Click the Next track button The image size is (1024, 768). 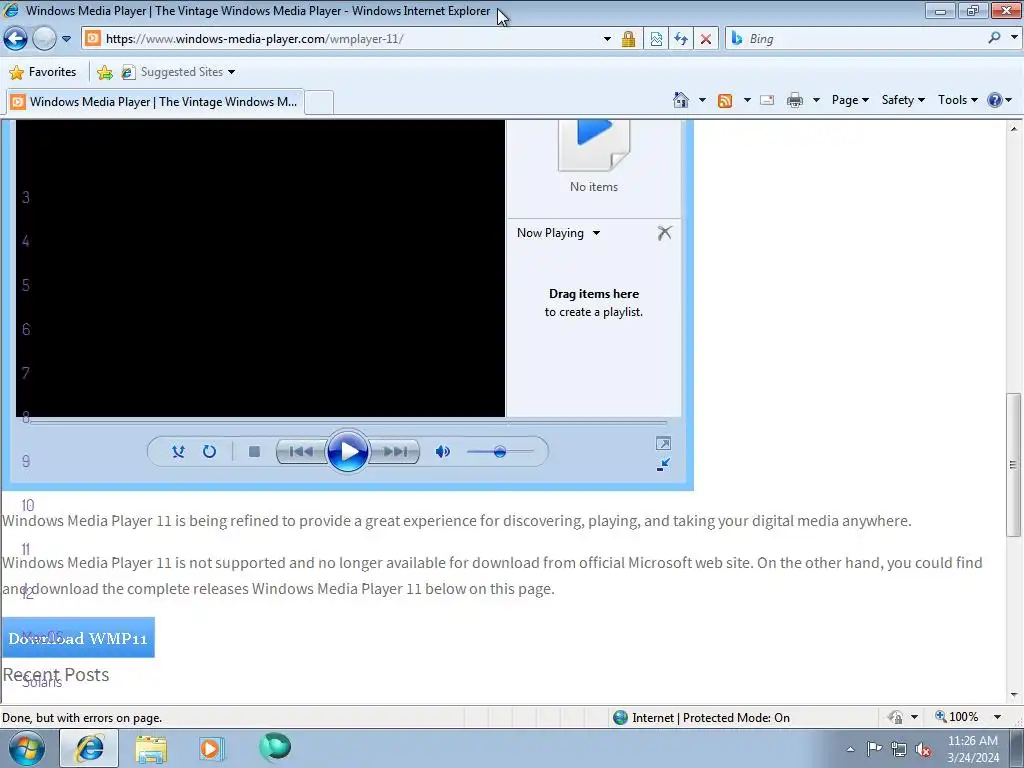click(x=394, y=451)
